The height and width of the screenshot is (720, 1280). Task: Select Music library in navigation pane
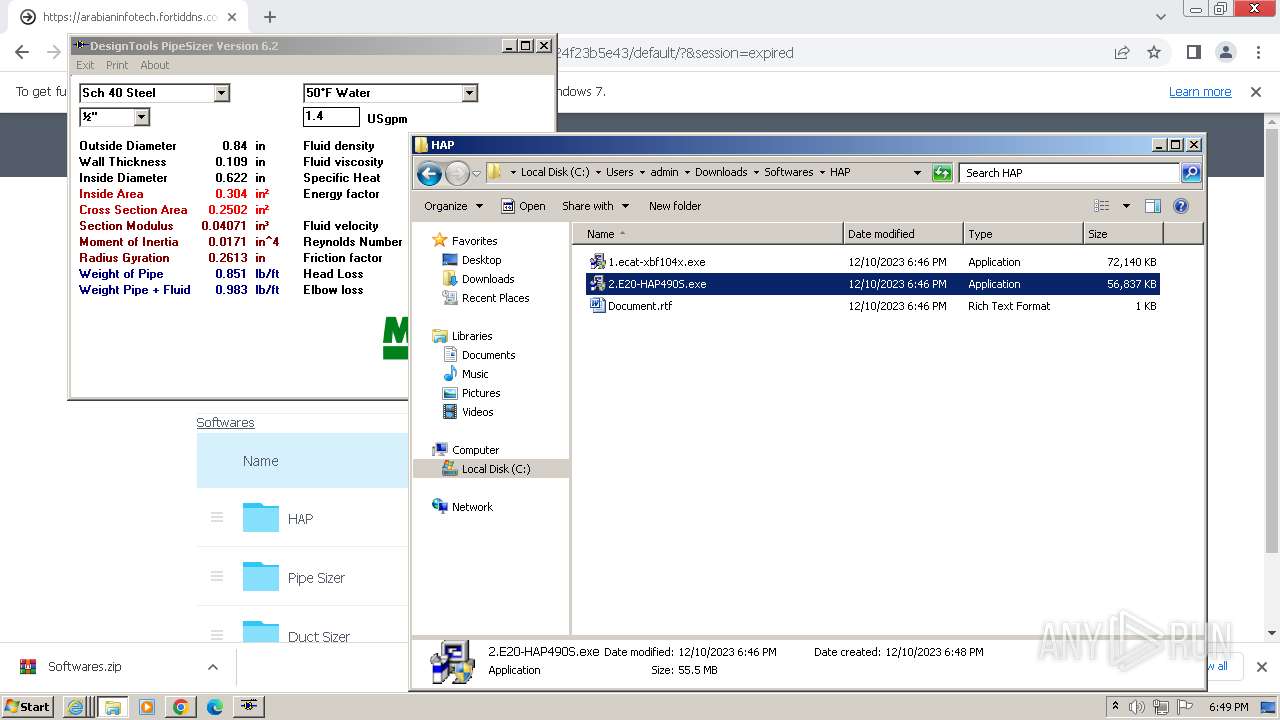click(x=475, y=374)
